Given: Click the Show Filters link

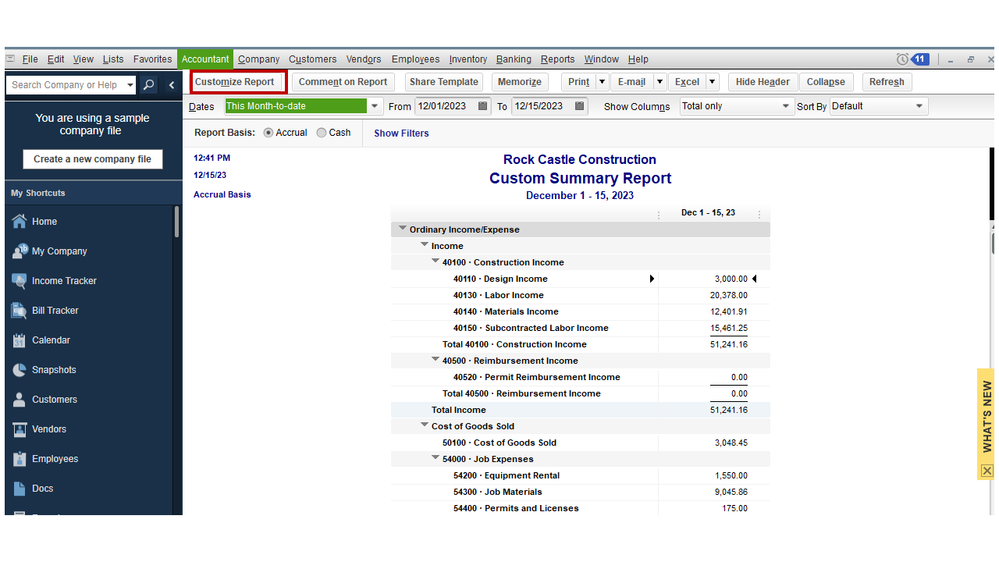Looking at the screenshot, I should 401,133.
